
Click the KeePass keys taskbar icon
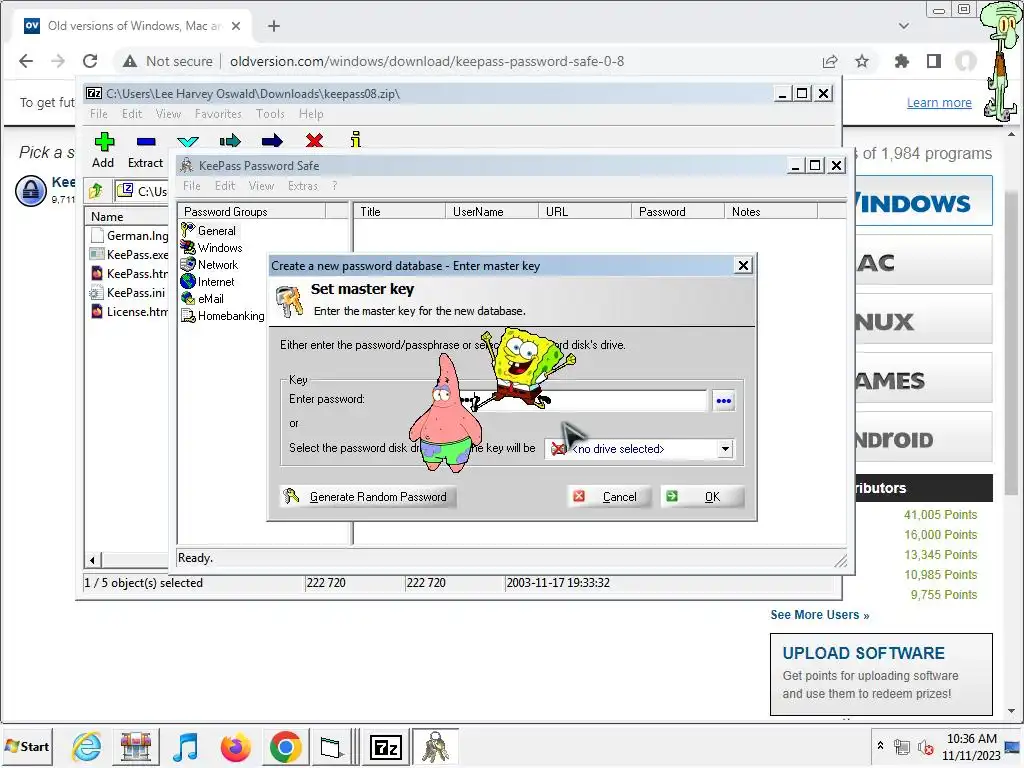436,747
